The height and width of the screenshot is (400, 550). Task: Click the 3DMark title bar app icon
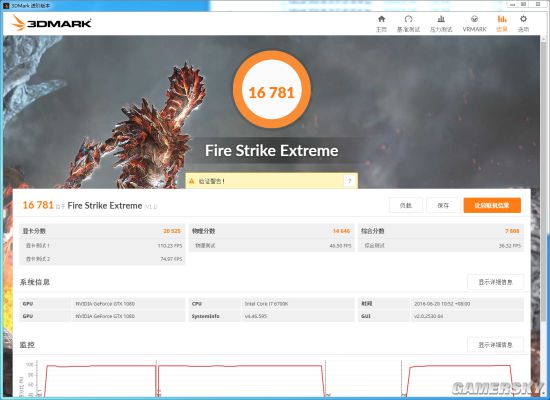[x=6, y=6]
